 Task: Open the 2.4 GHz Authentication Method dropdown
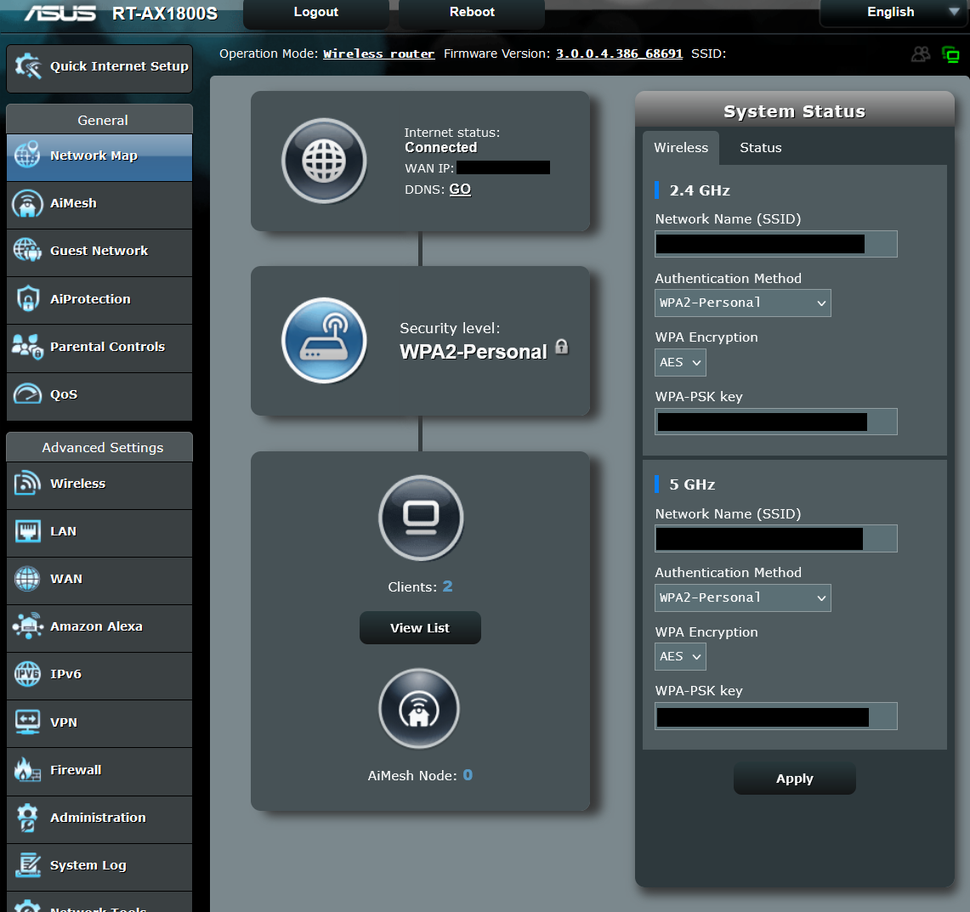coord(742,303)
